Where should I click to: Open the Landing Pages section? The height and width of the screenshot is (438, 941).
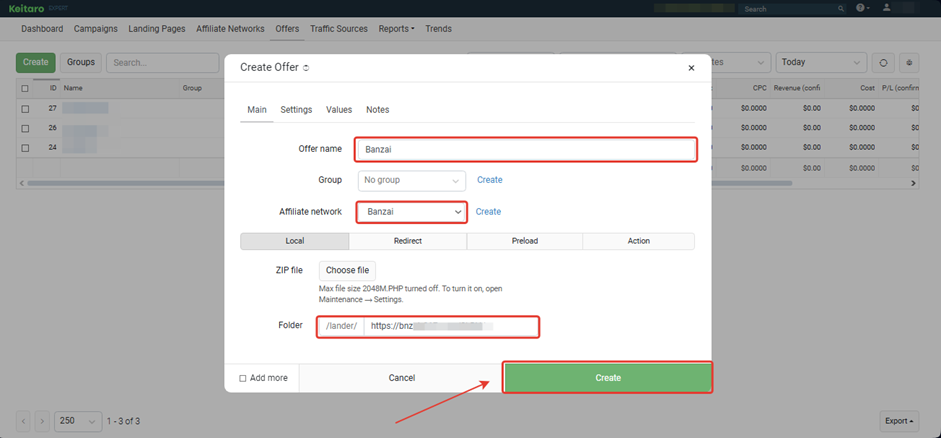pyautogui.click(x=157, y=29)
